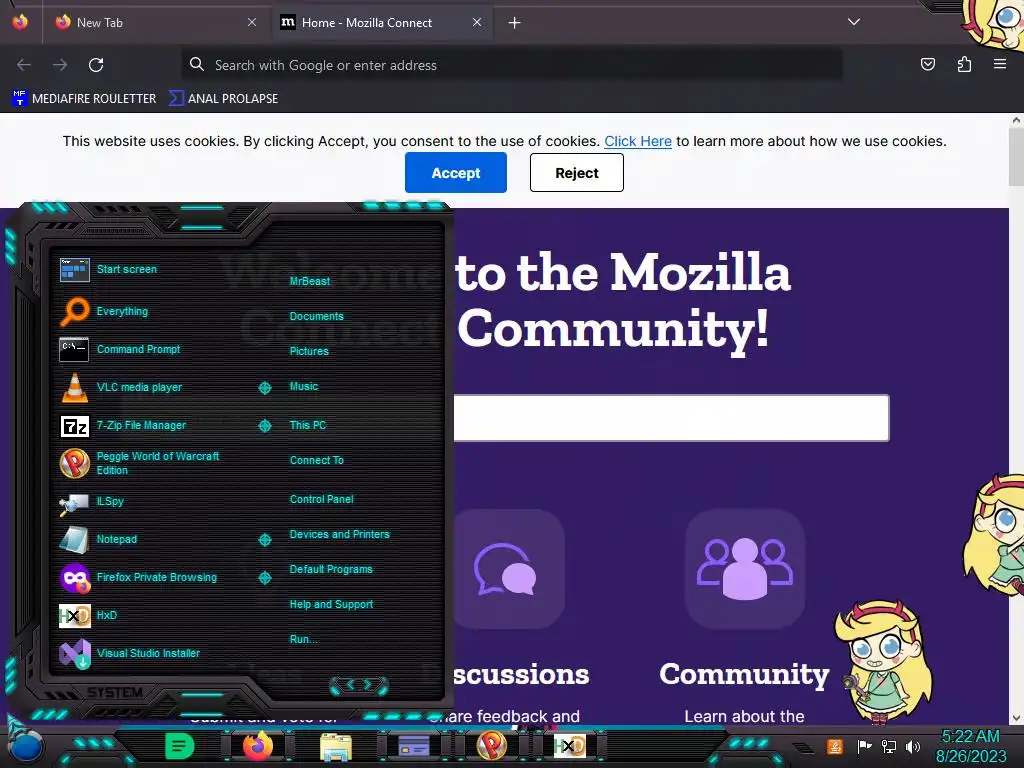This screenshot has height=768, width=1024.
Task: Open Firefox extensions panel
Action: (x=964, y=64)
